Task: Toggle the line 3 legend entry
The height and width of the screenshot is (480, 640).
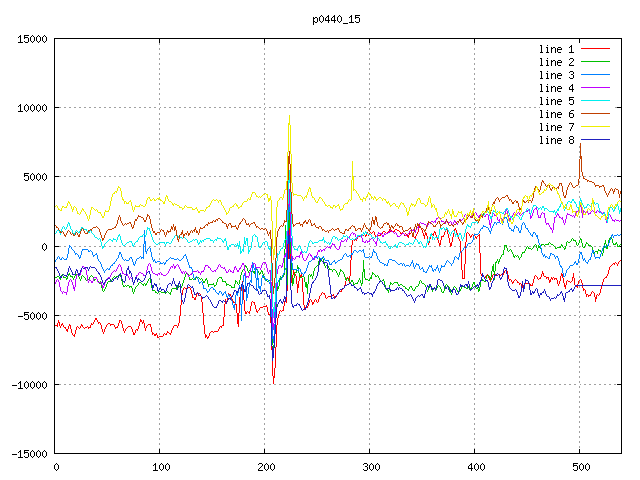Action: pos(556,75)
